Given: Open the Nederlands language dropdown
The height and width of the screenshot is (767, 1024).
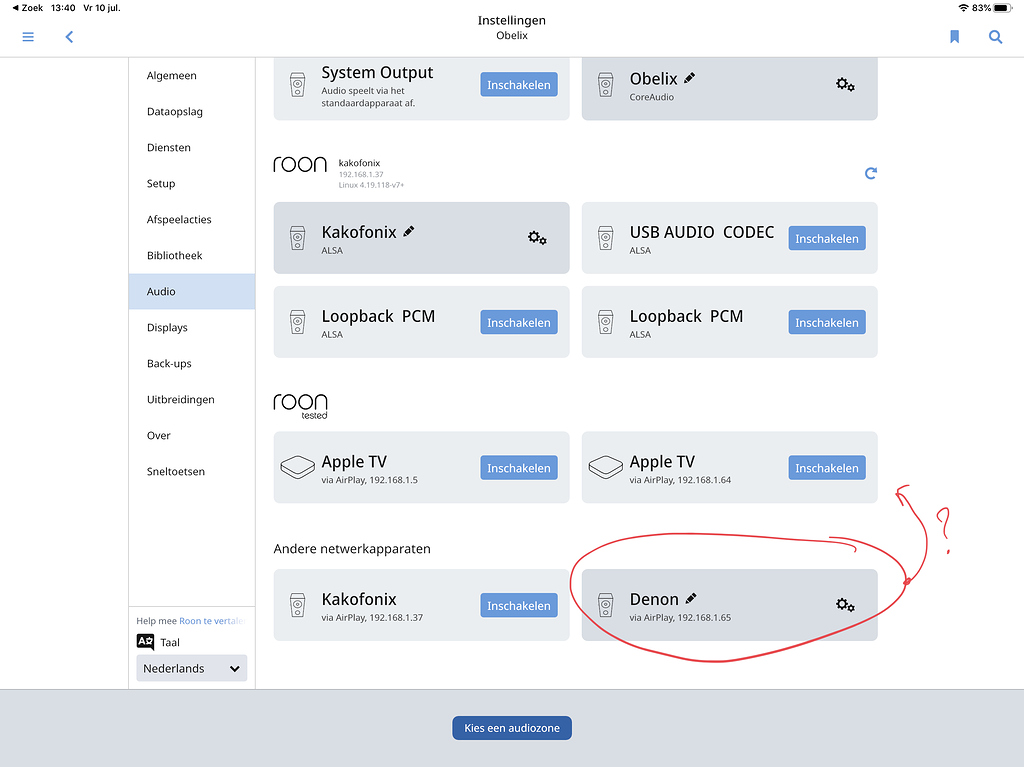Looking at the screenshot, I should tap(191, 667).
